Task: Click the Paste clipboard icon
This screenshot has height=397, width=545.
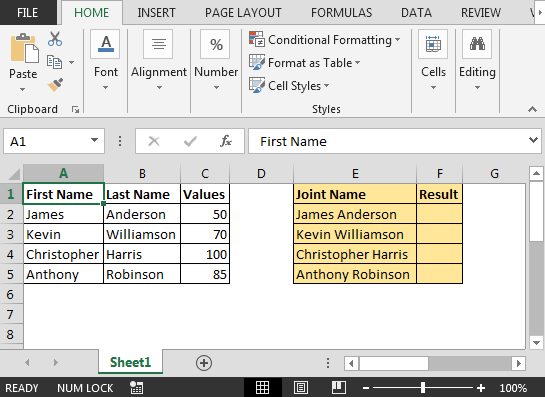Action: tap(23, 49)
